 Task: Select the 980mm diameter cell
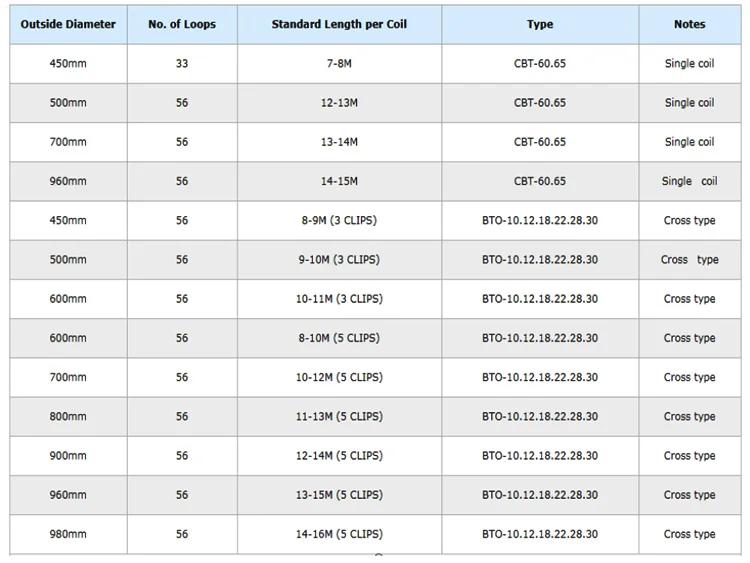tap(68, 534)
